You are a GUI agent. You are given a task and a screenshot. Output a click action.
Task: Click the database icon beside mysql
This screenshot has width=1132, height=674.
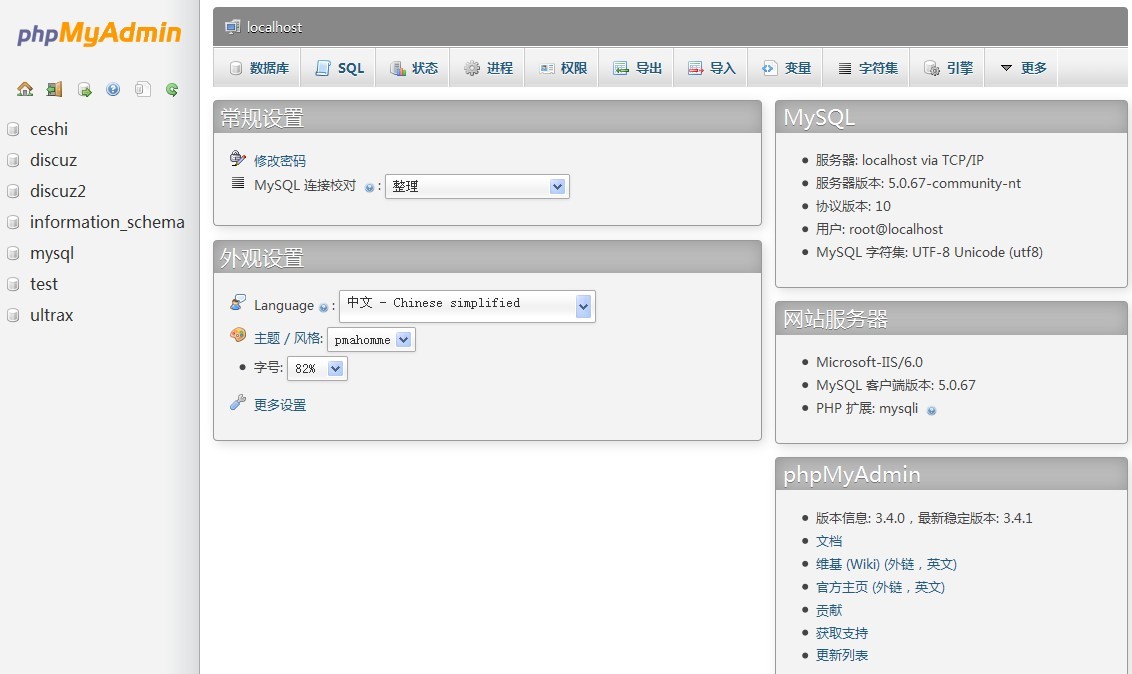click(13, 253)
